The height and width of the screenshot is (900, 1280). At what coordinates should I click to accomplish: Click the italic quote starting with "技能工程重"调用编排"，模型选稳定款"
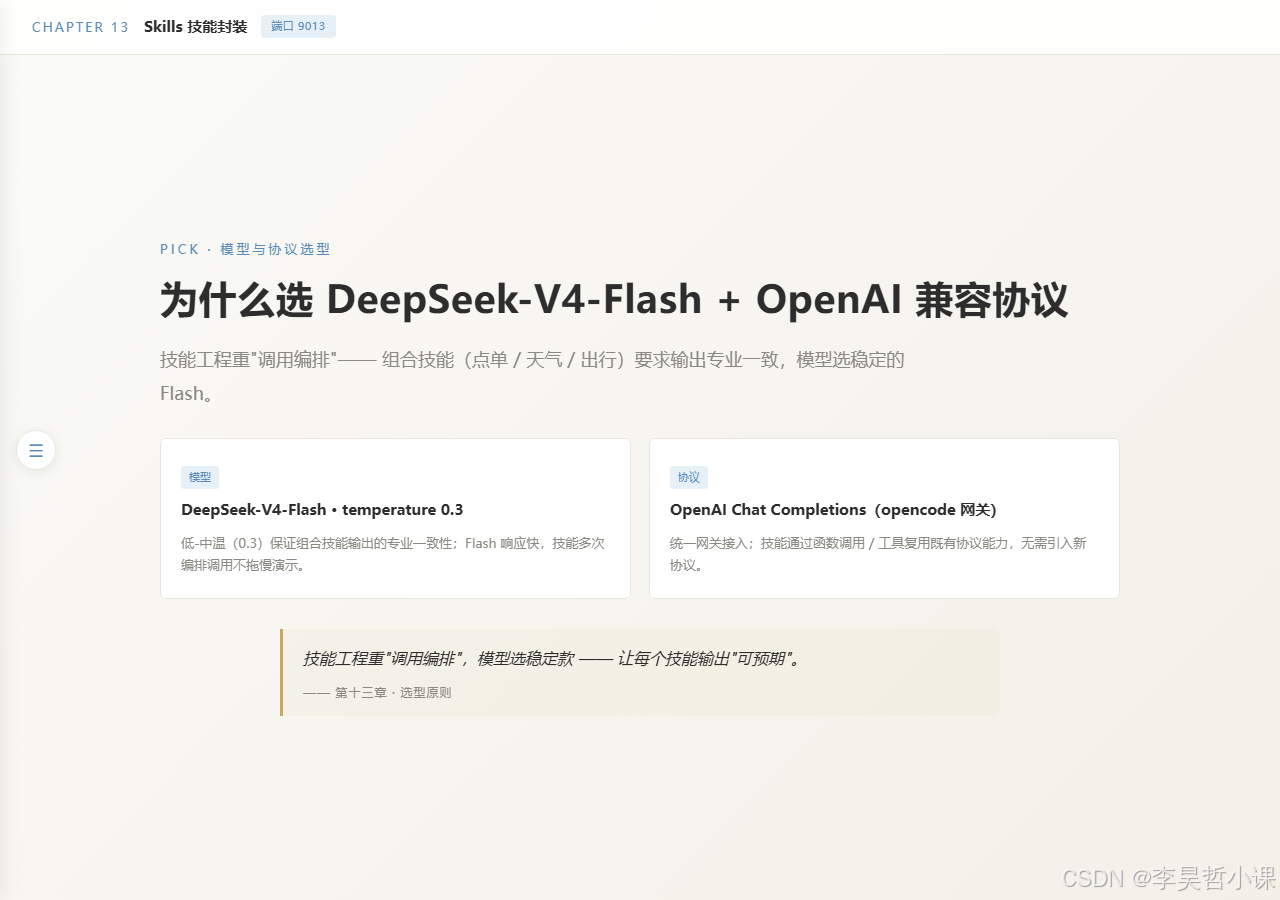[x=553, y=658]
